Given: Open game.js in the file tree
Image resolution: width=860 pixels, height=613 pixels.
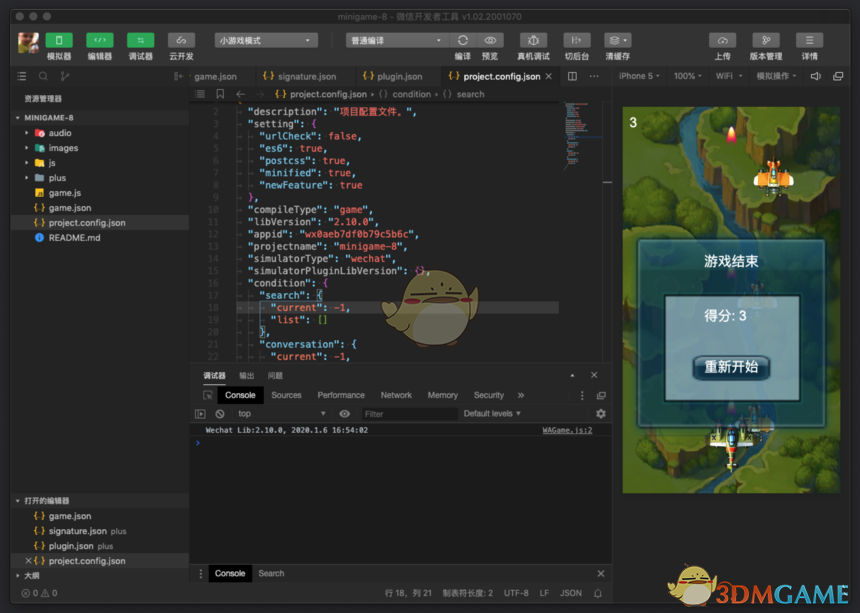Looking at the screenshot, I should 65,193.
